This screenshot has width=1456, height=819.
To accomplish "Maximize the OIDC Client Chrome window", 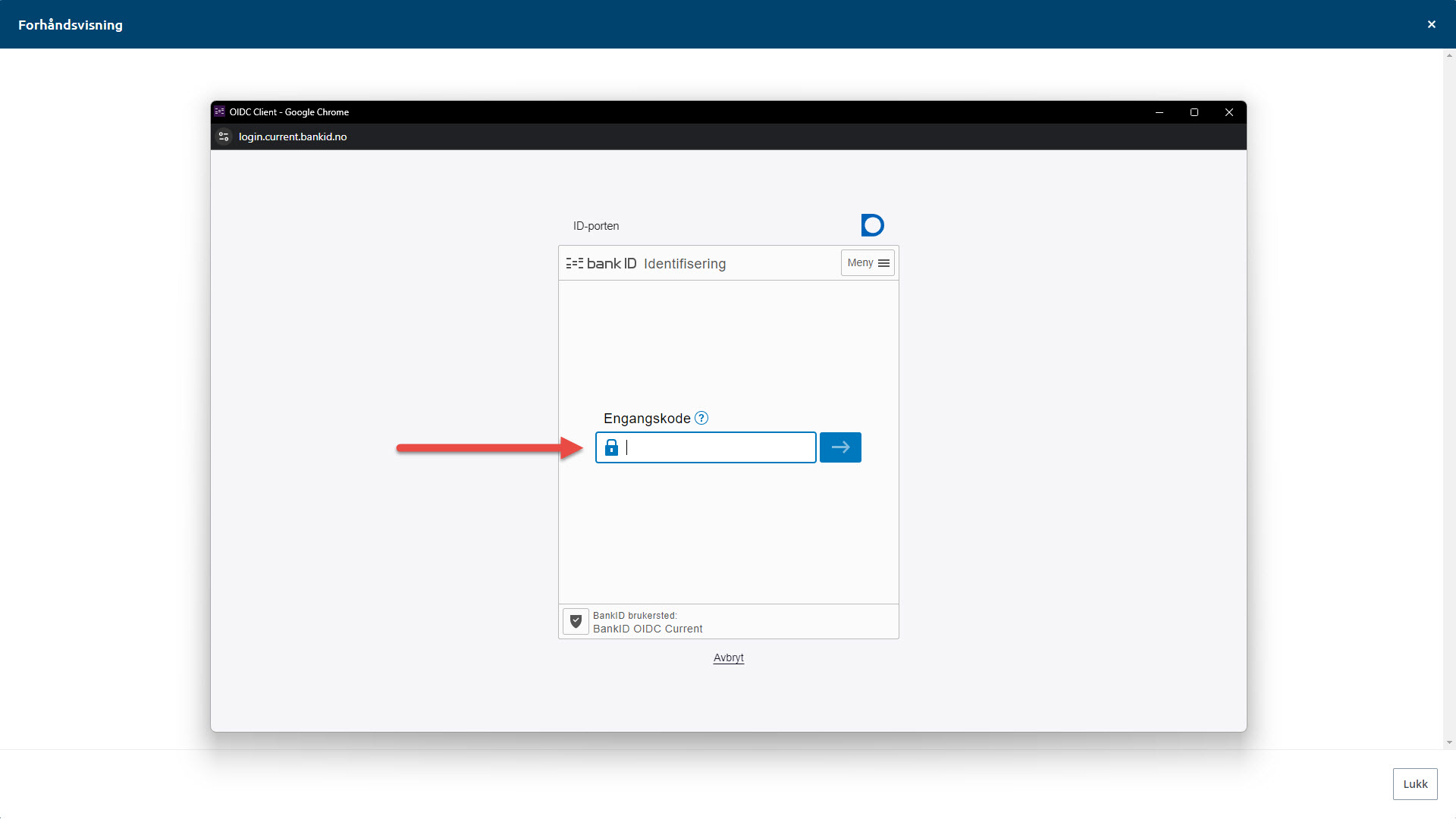I will 1194,112.
